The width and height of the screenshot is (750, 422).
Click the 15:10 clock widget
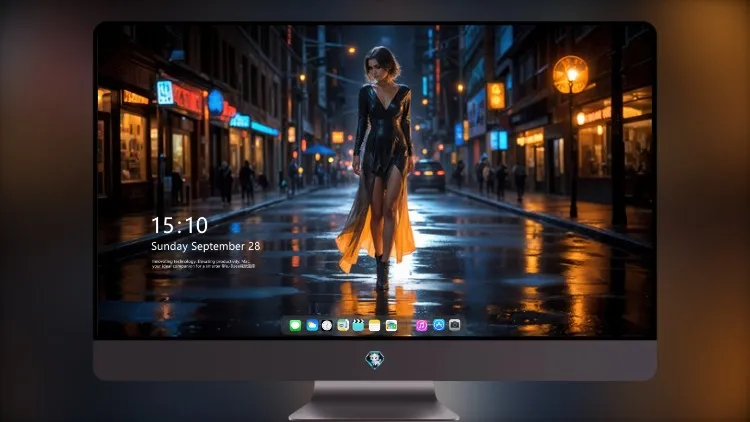(179, 225)
